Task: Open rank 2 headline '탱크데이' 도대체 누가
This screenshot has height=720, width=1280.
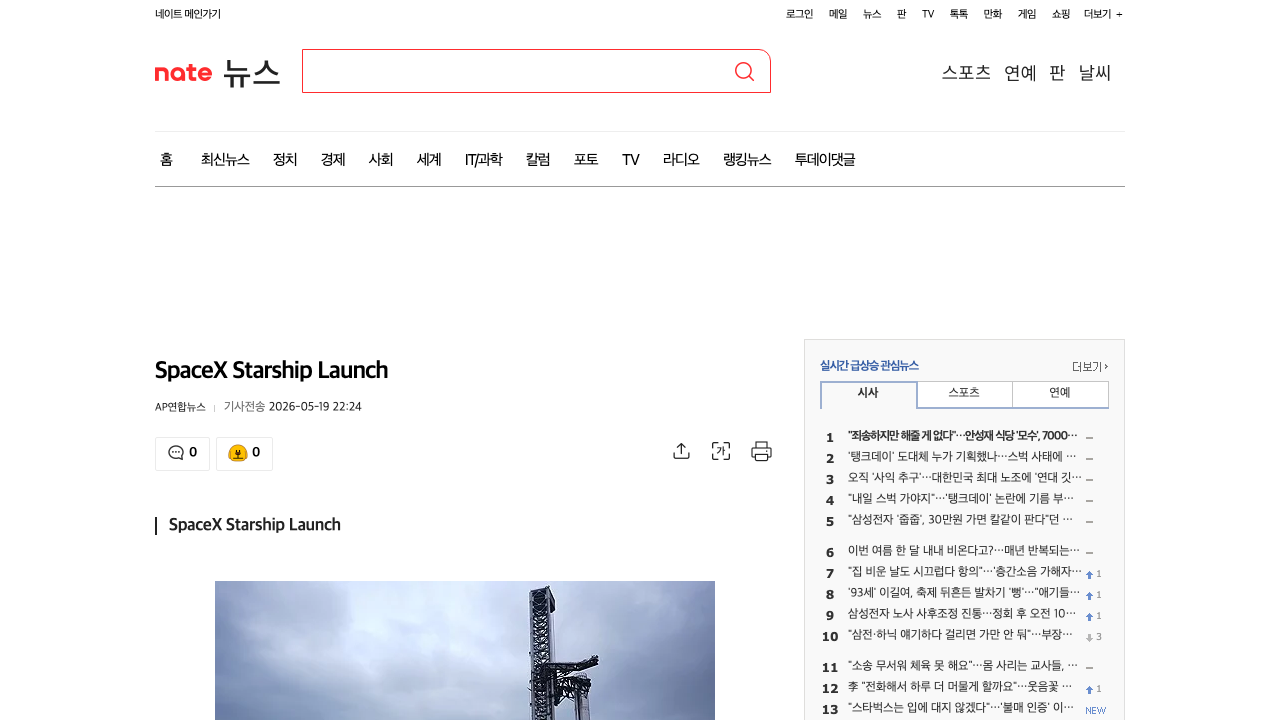Action: click(963, 457)
